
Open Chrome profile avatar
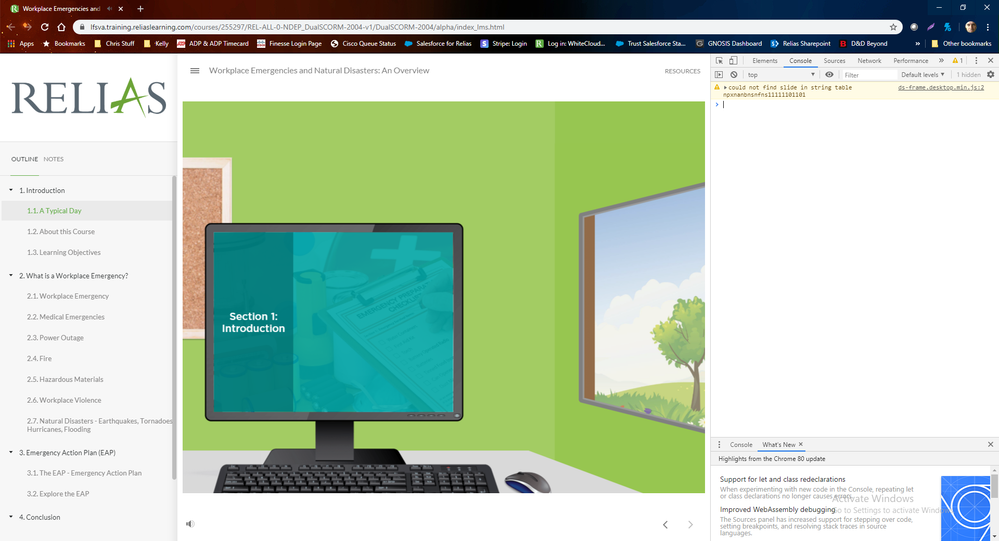pos(971,27)
